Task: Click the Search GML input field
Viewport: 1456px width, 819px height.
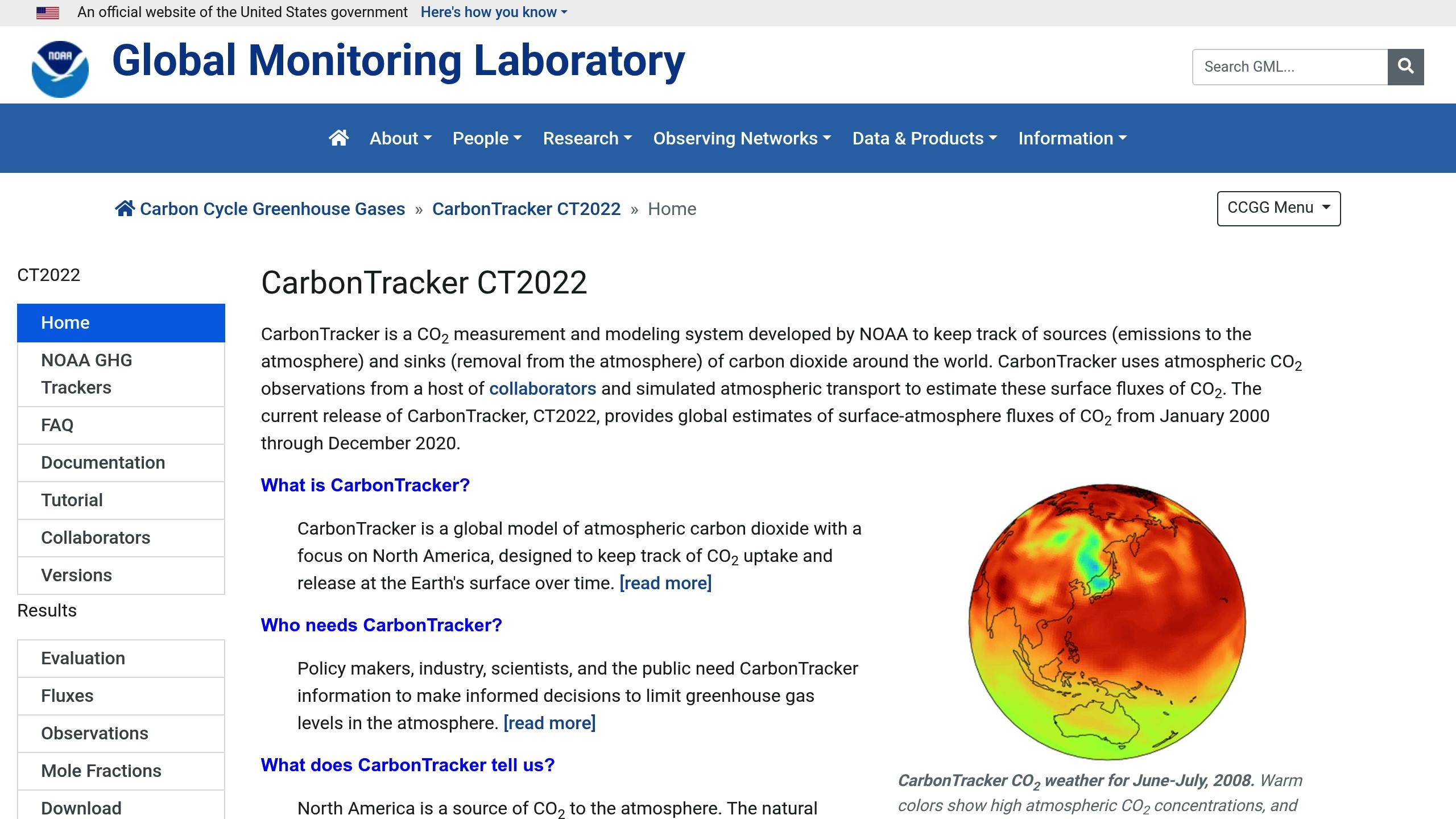Action: click(1289, 66)
